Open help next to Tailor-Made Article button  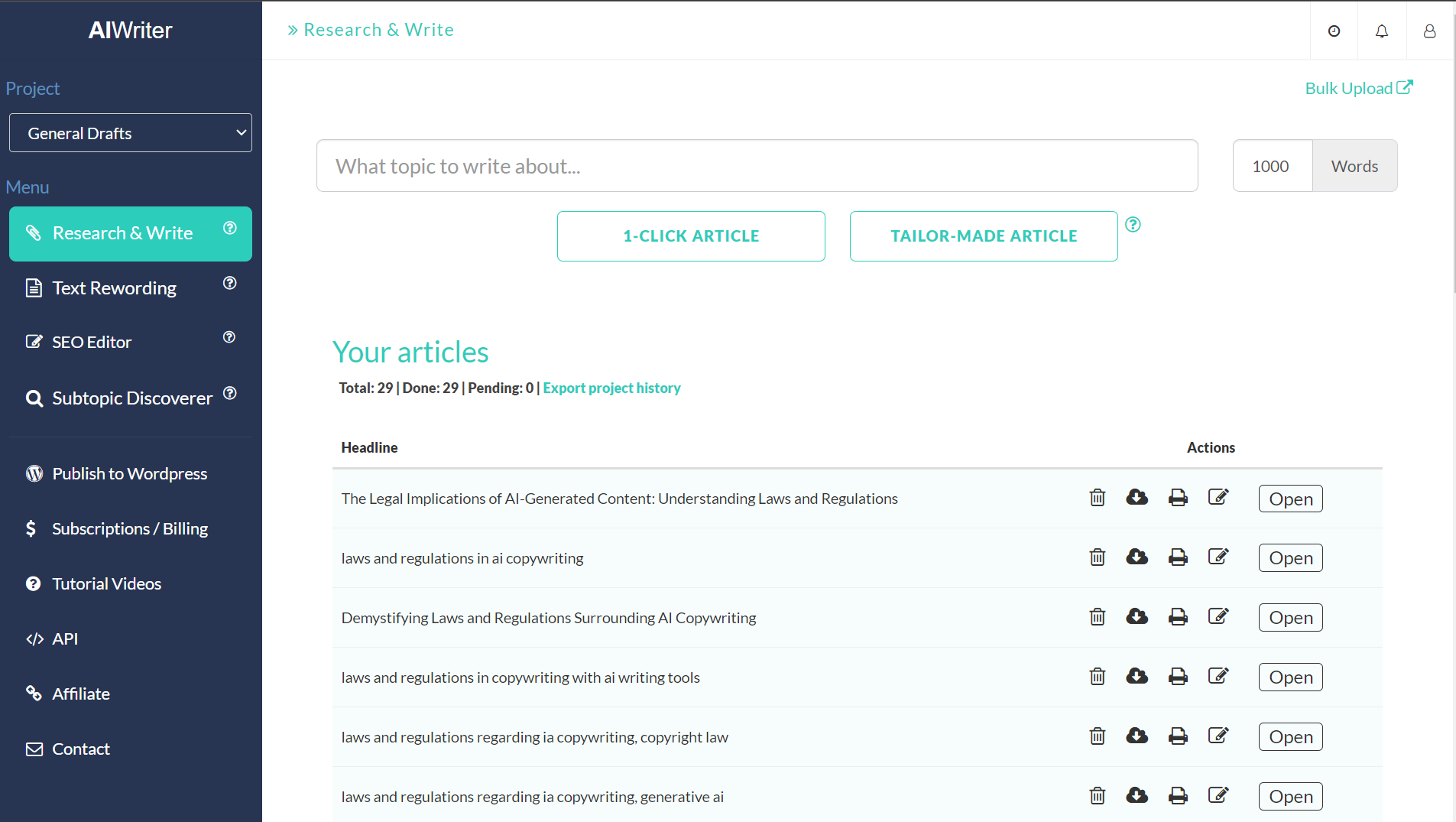[1133, 224]
